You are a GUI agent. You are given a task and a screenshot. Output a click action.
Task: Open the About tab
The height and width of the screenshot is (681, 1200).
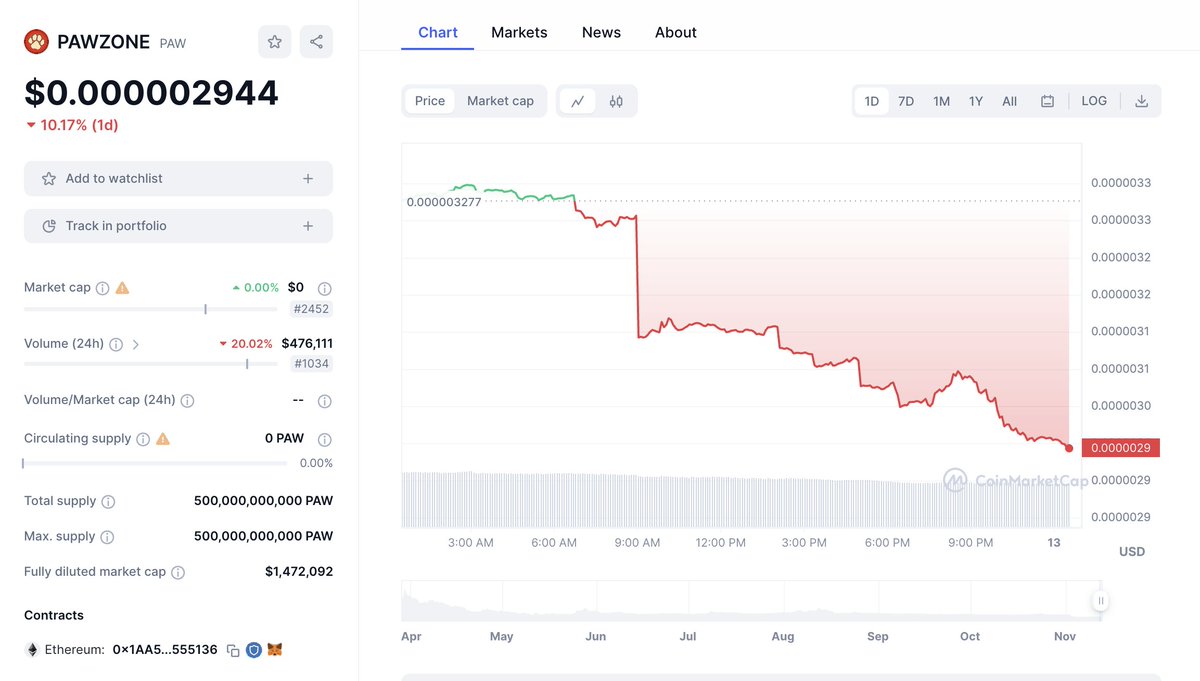click(x=676, y=32)
